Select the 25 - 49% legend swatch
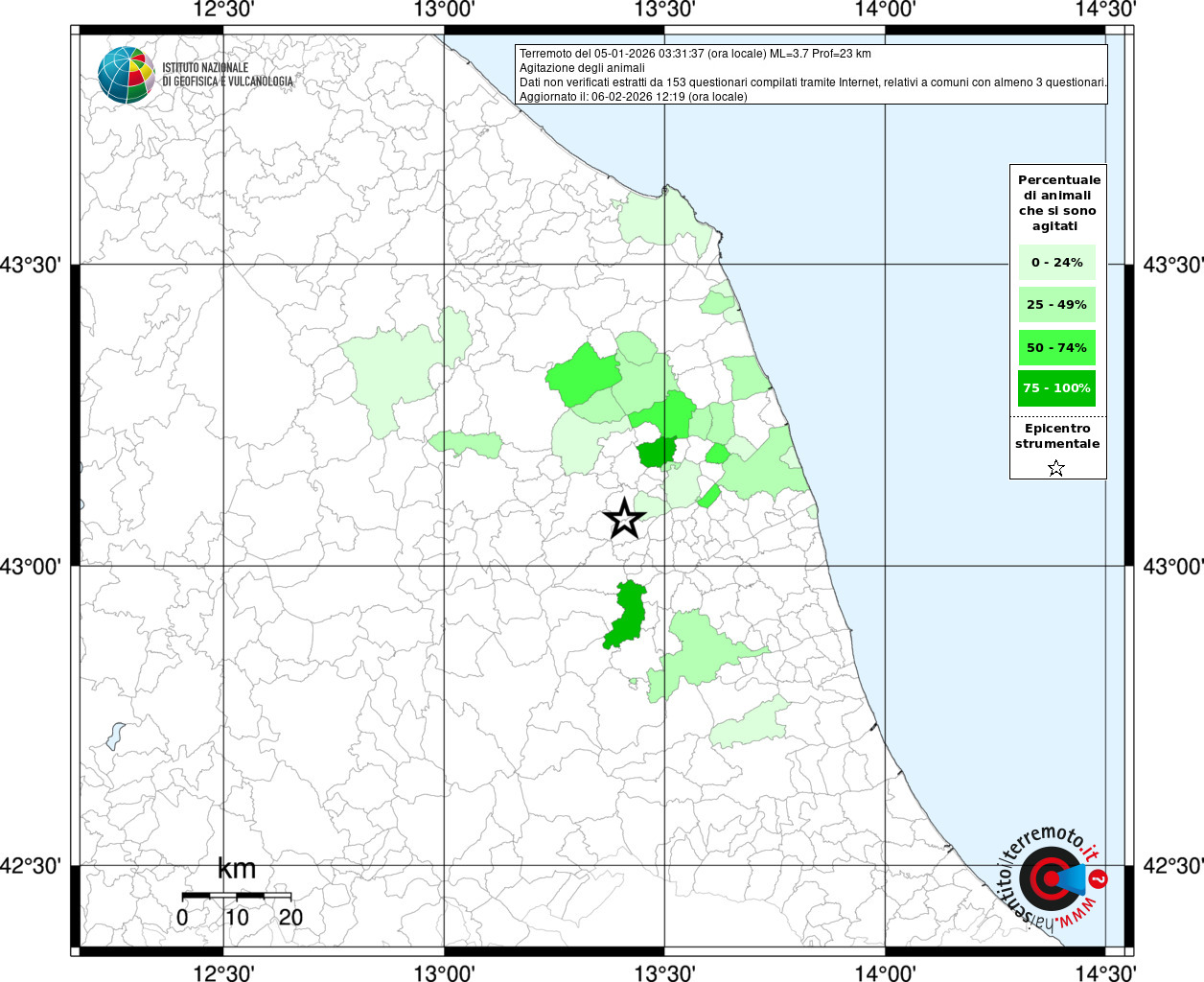The image size is (1204, 982). pyautogui.click(x=1056, y=305)
